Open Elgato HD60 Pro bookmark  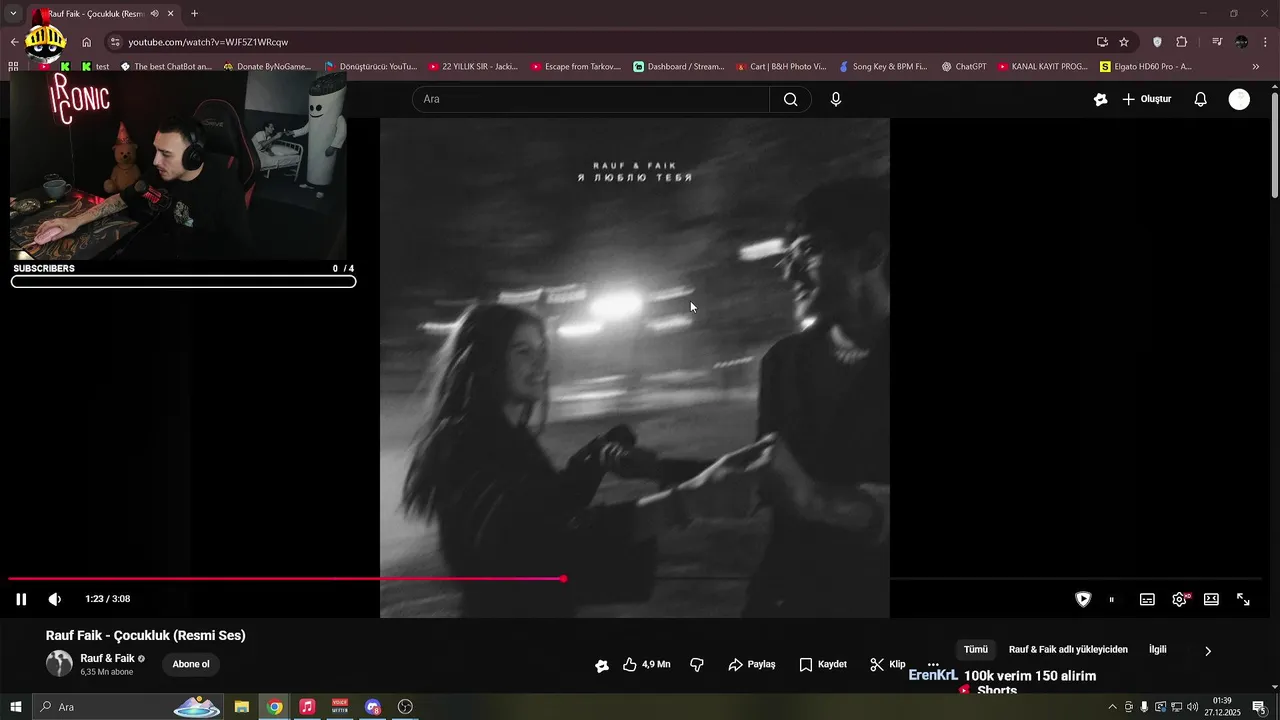pos(1146,67)
